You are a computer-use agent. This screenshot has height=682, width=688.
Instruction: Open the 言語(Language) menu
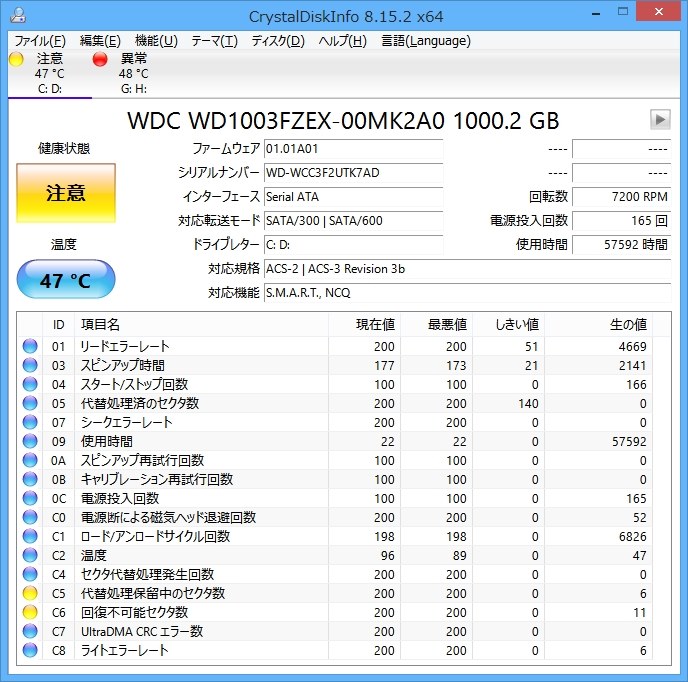click(426, 41)
